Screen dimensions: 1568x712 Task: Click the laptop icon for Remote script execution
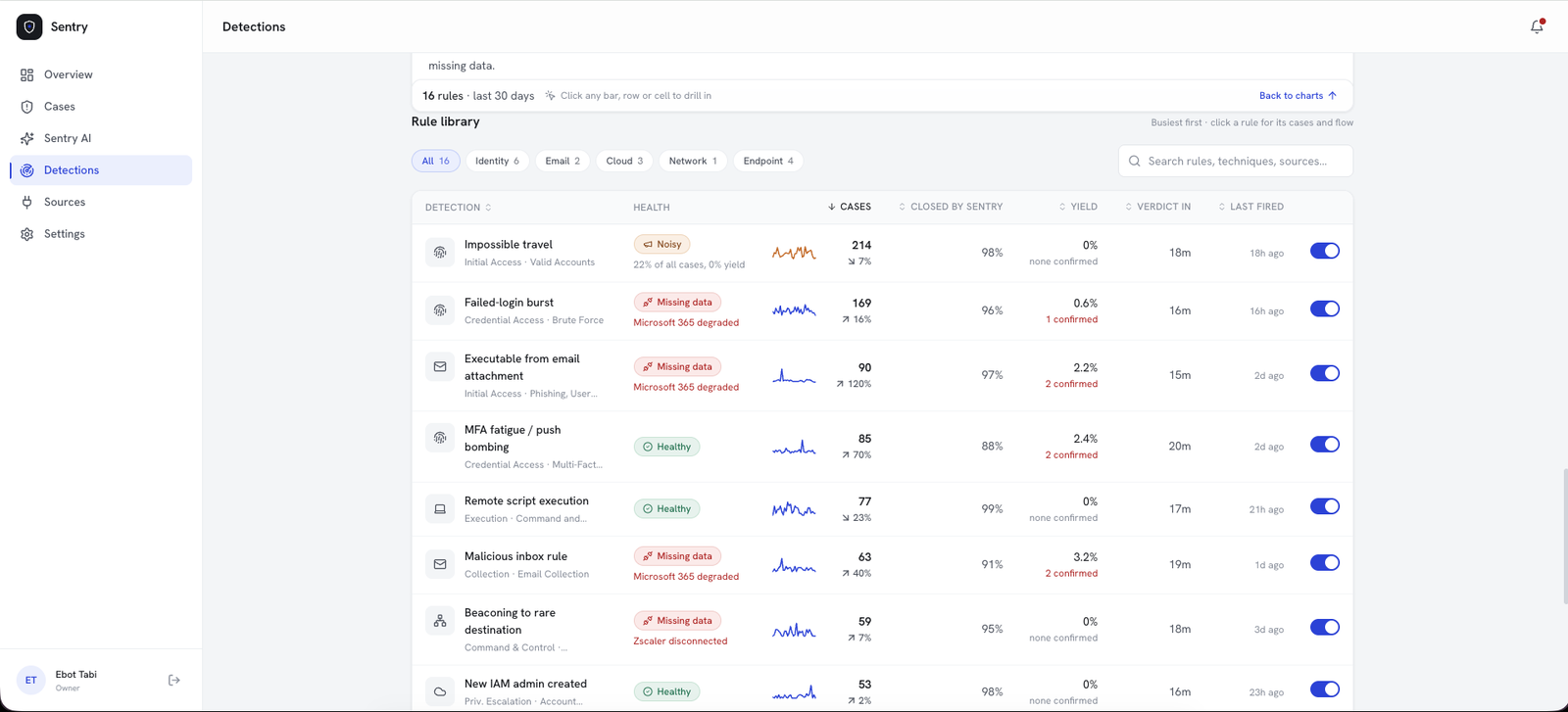click(x=440, y=509)
